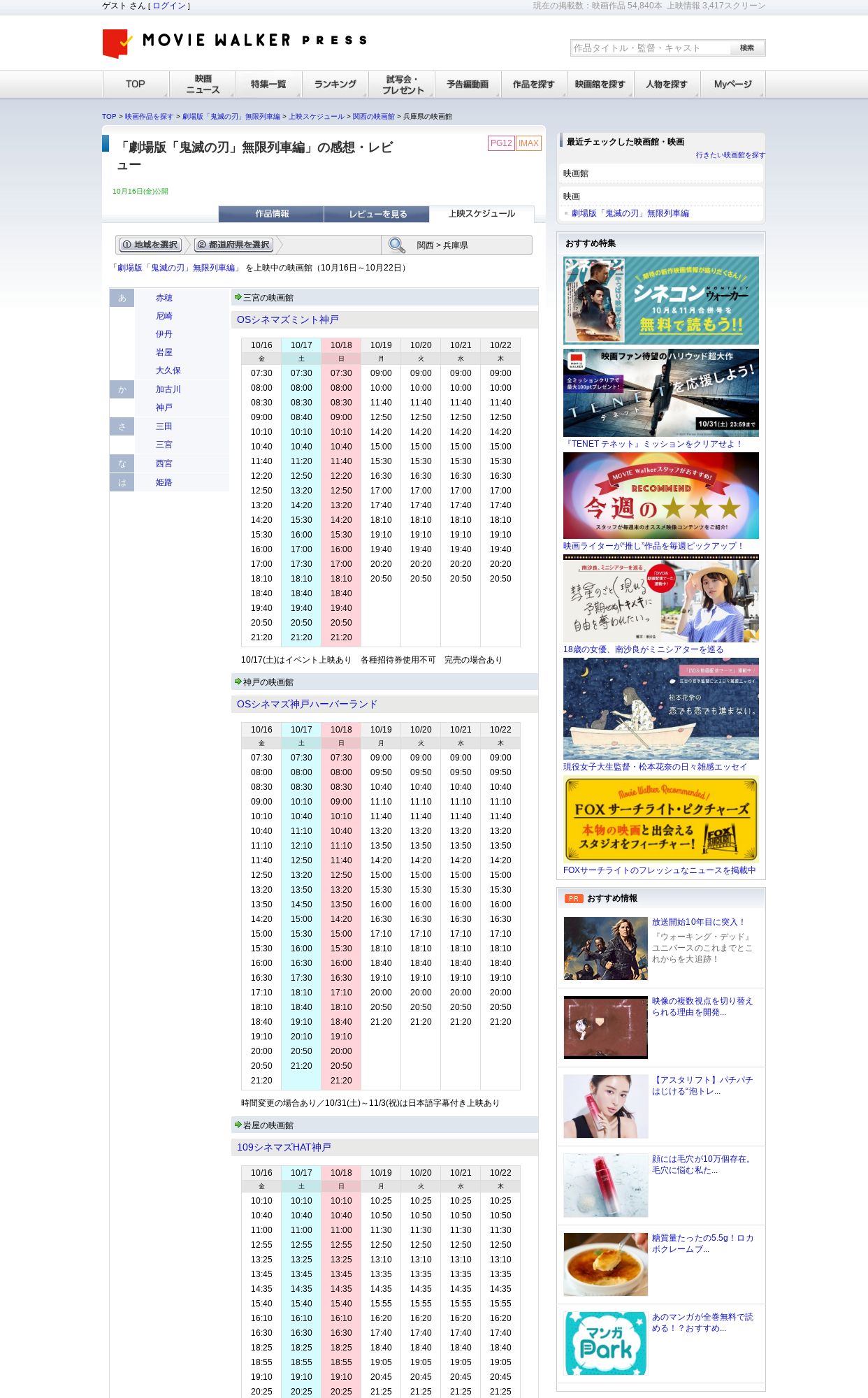Click the green arrow next to 三宮の映画館
Screen dimensions: 868x1398
click(238, 297)
